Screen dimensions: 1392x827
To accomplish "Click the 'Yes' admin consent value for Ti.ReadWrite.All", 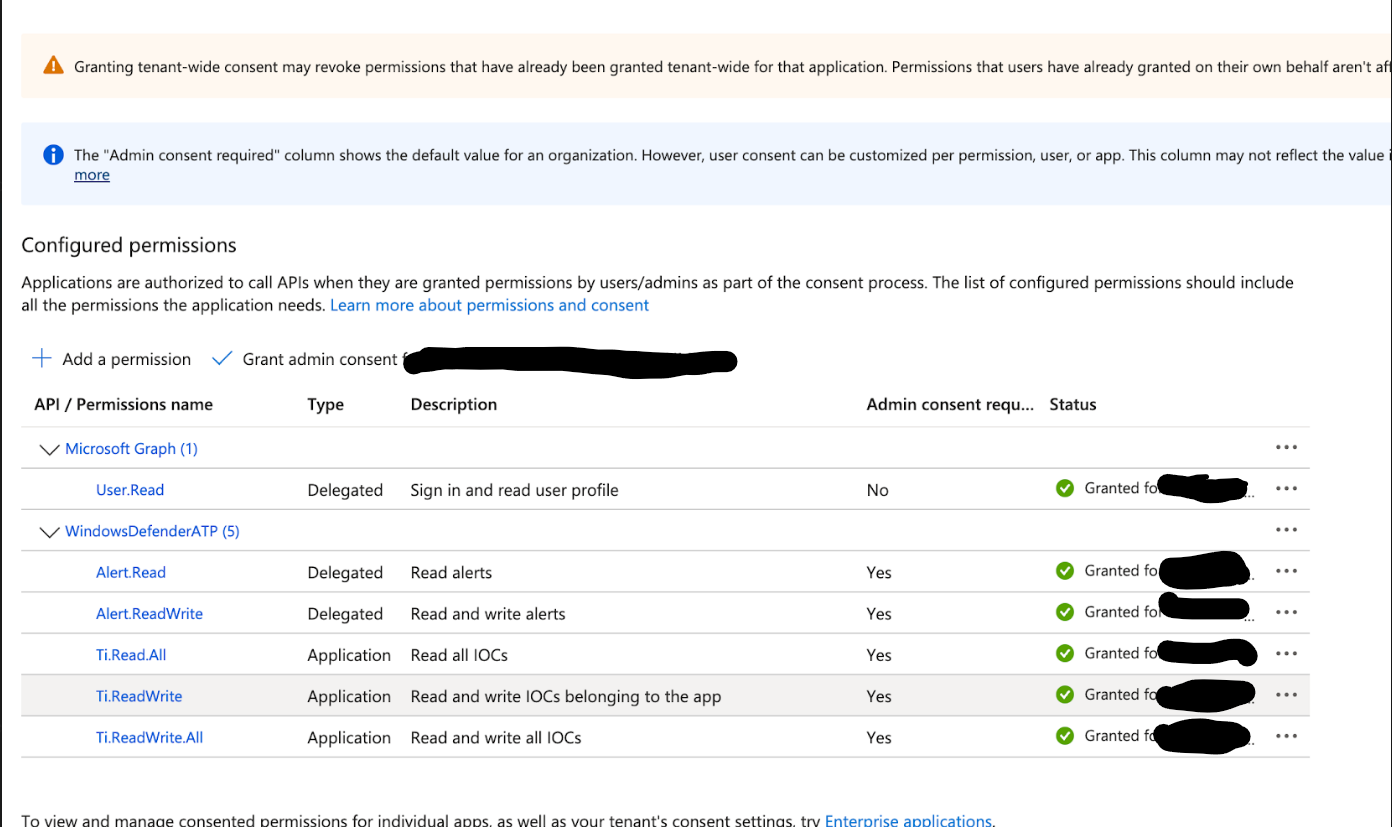I will coord(879,737).
